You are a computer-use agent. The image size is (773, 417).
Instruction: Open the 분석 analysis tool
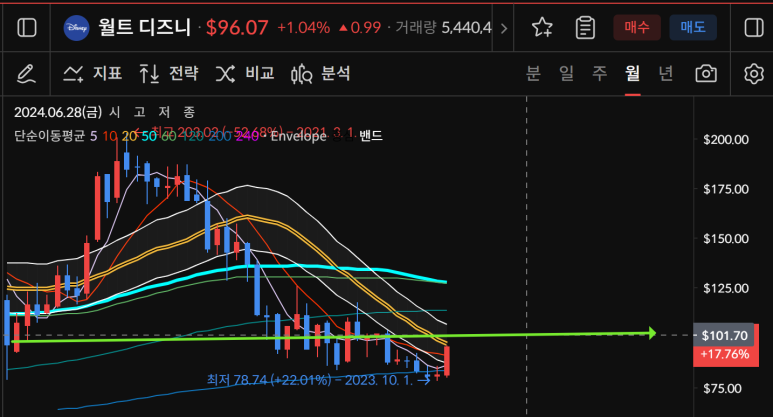[x=320, y=73]
